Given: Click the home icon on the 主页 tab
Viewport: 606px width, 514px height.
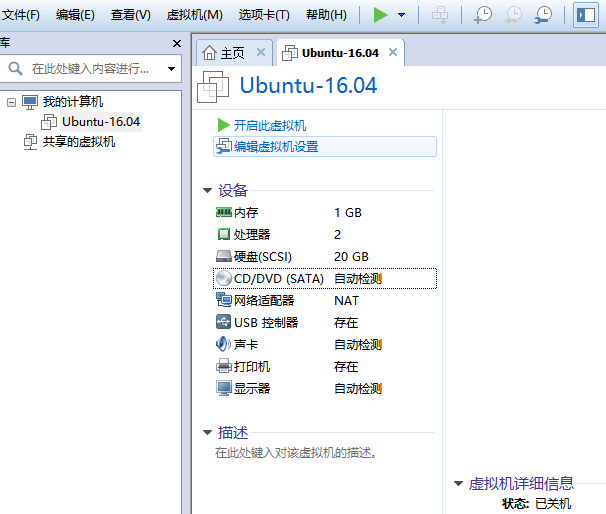Looking at the screenshot, I should coord(209,53).
